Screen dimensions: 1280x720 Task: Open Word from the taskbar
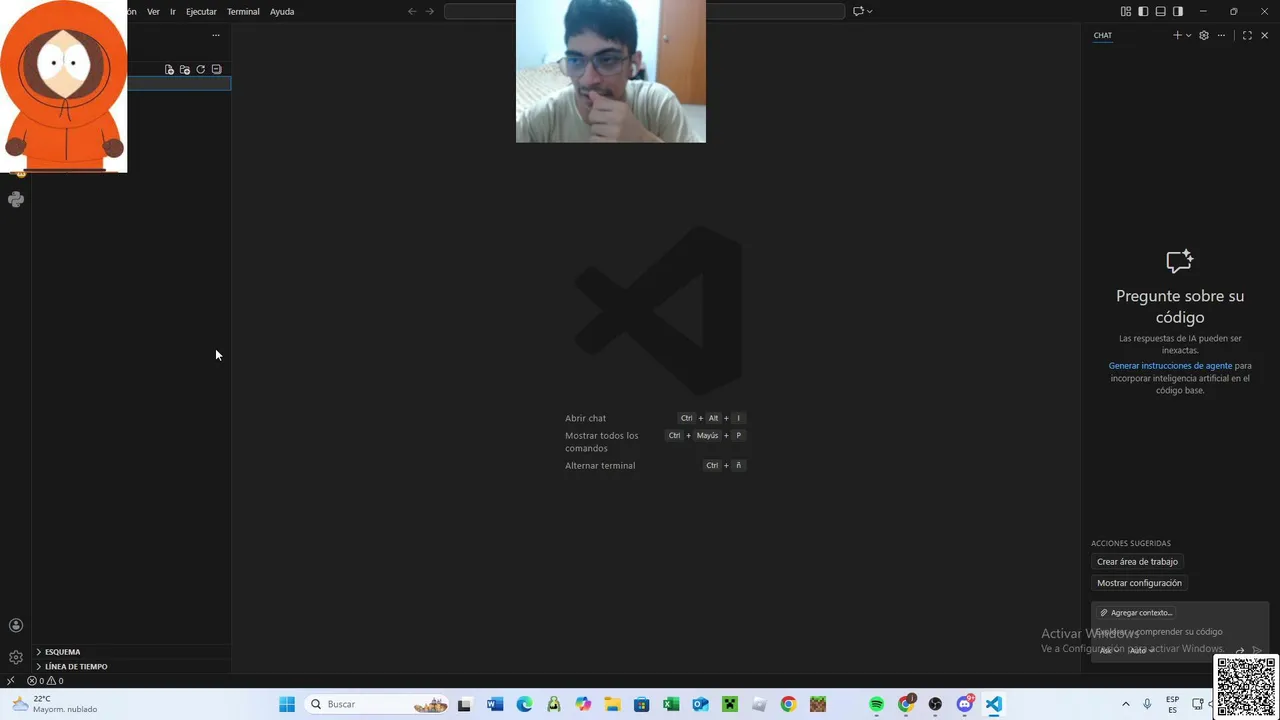tap(494, 704)
